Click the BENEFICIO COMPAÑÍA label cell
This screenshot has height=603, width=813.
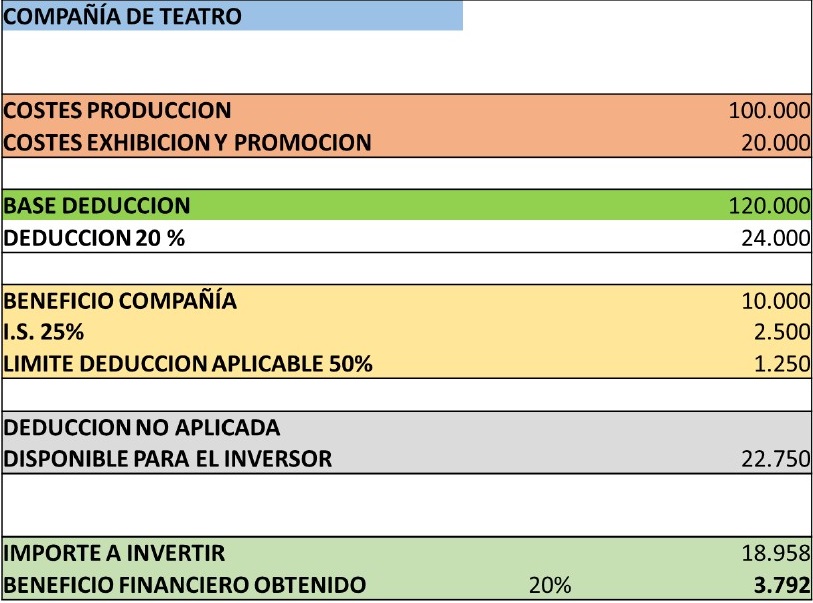pos(121,301)
